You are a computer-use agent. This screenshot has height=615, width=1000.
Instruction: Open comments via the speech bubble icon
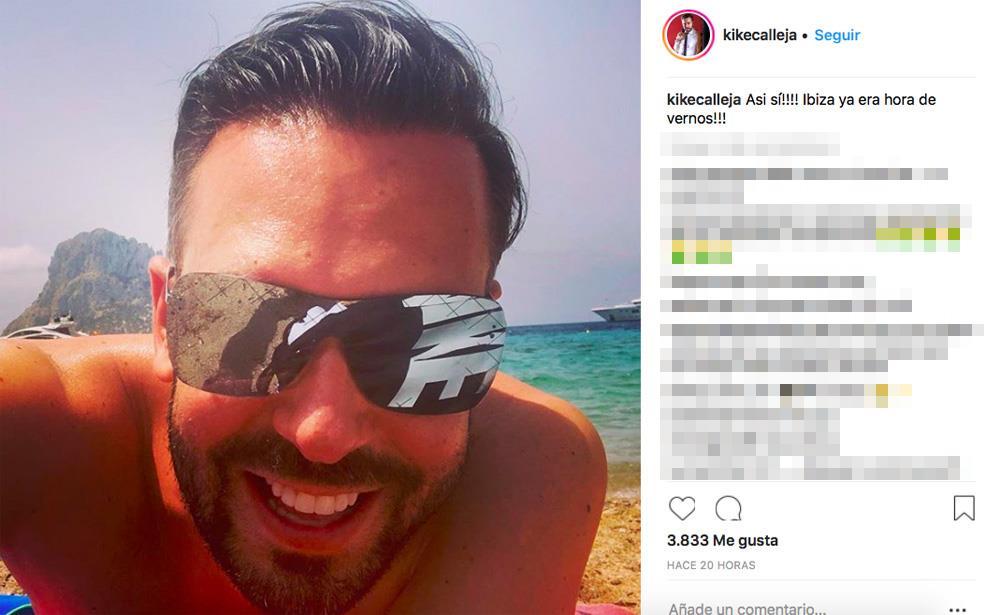pyautogui.click(x=728, y=508)
